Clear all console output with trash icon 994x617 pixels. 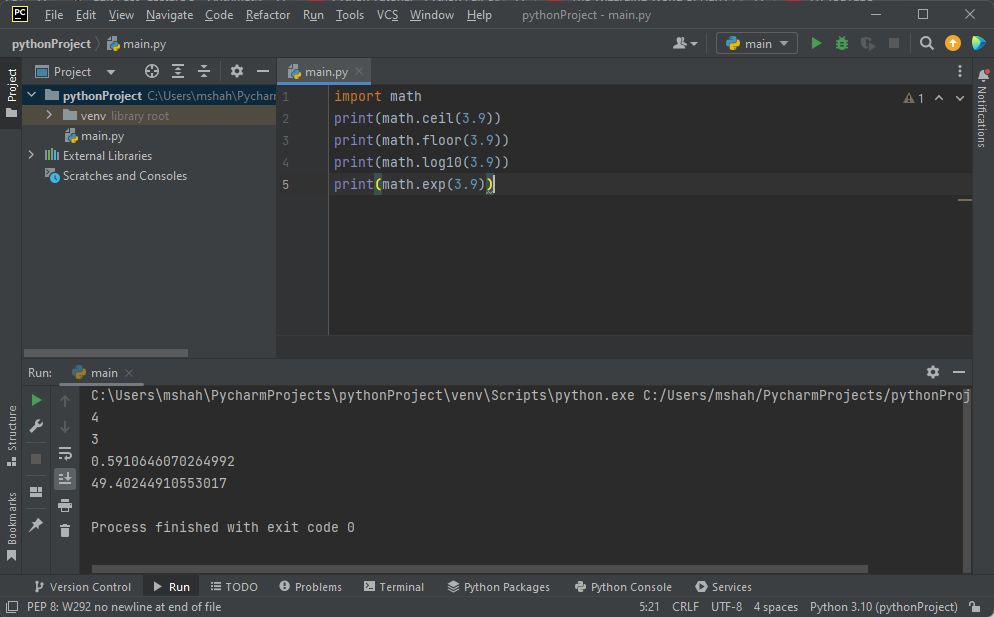[65, 531]
